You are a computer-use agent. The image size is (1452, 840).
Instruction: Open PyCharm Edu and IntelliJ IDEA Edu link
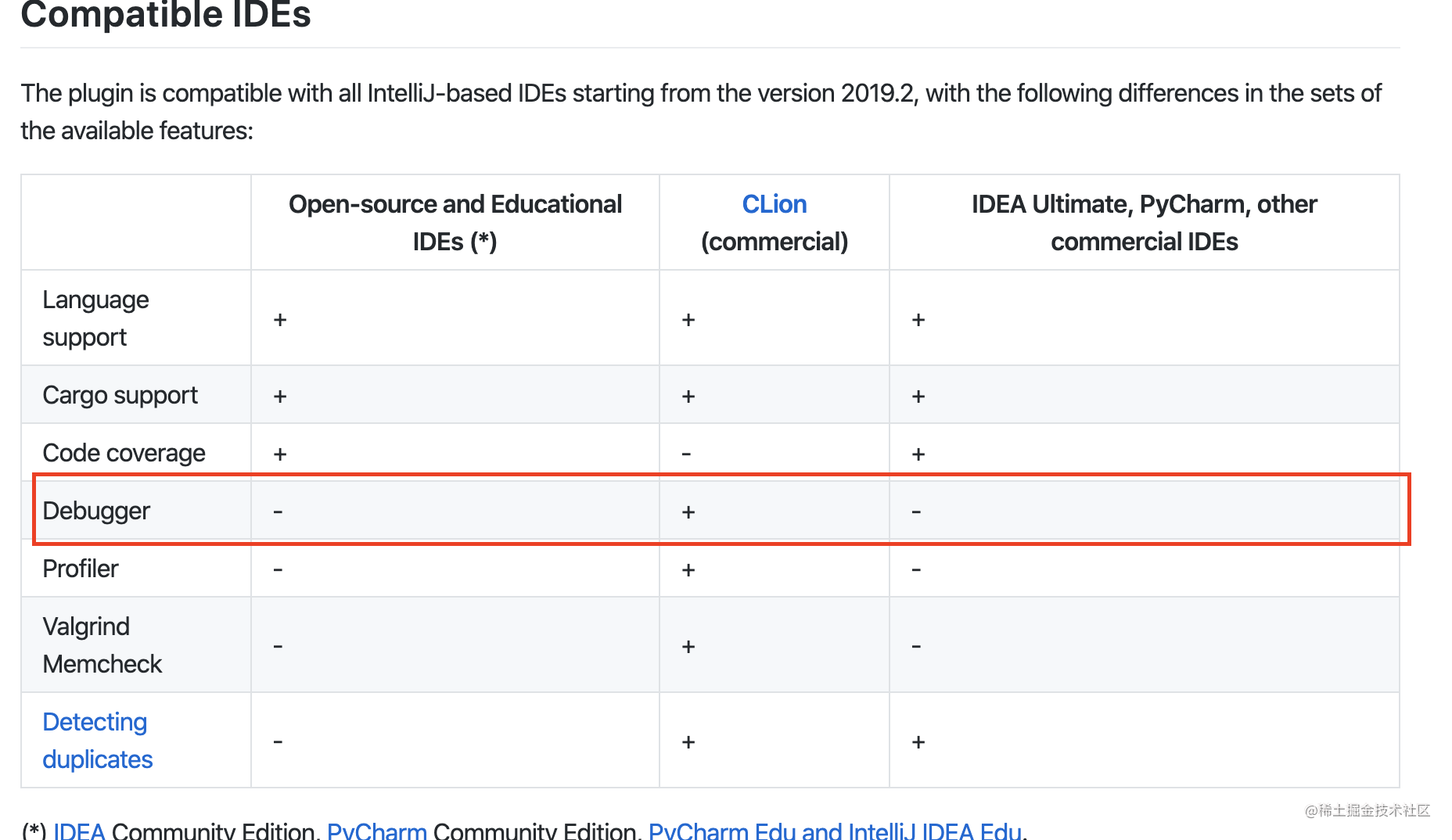pyautogui.click(x=835, y=831)
